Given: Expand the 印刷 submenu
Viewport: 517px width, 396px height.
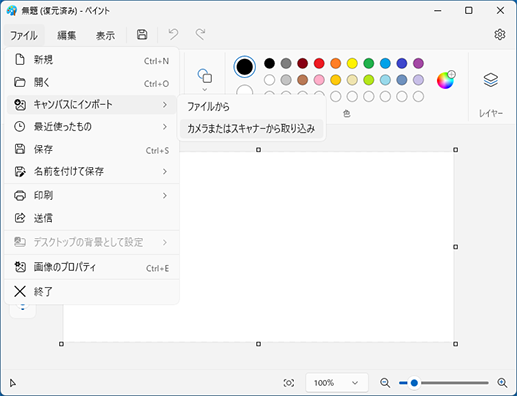Looking at the screenshot, I should (x=91, y=195).
